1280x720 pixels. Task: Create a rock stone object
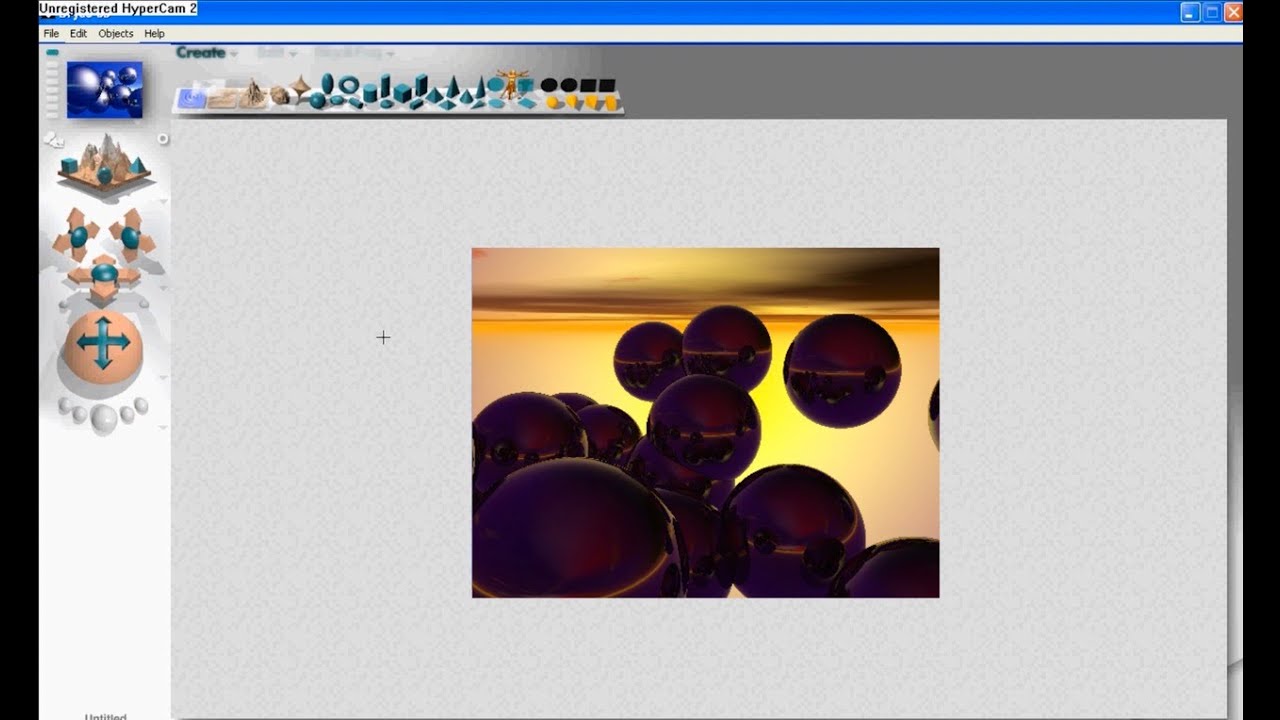click(x=279, y=96)
